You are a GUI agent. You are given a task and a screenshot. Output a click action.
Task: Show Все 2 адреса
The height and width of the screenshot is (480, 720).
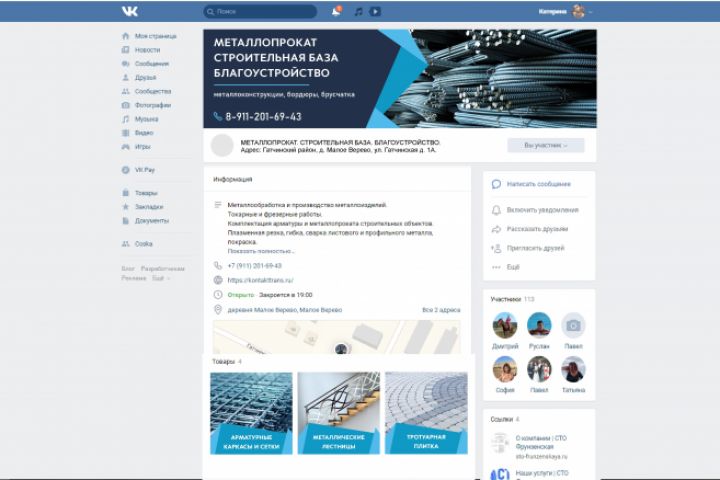tap(441, 310)
